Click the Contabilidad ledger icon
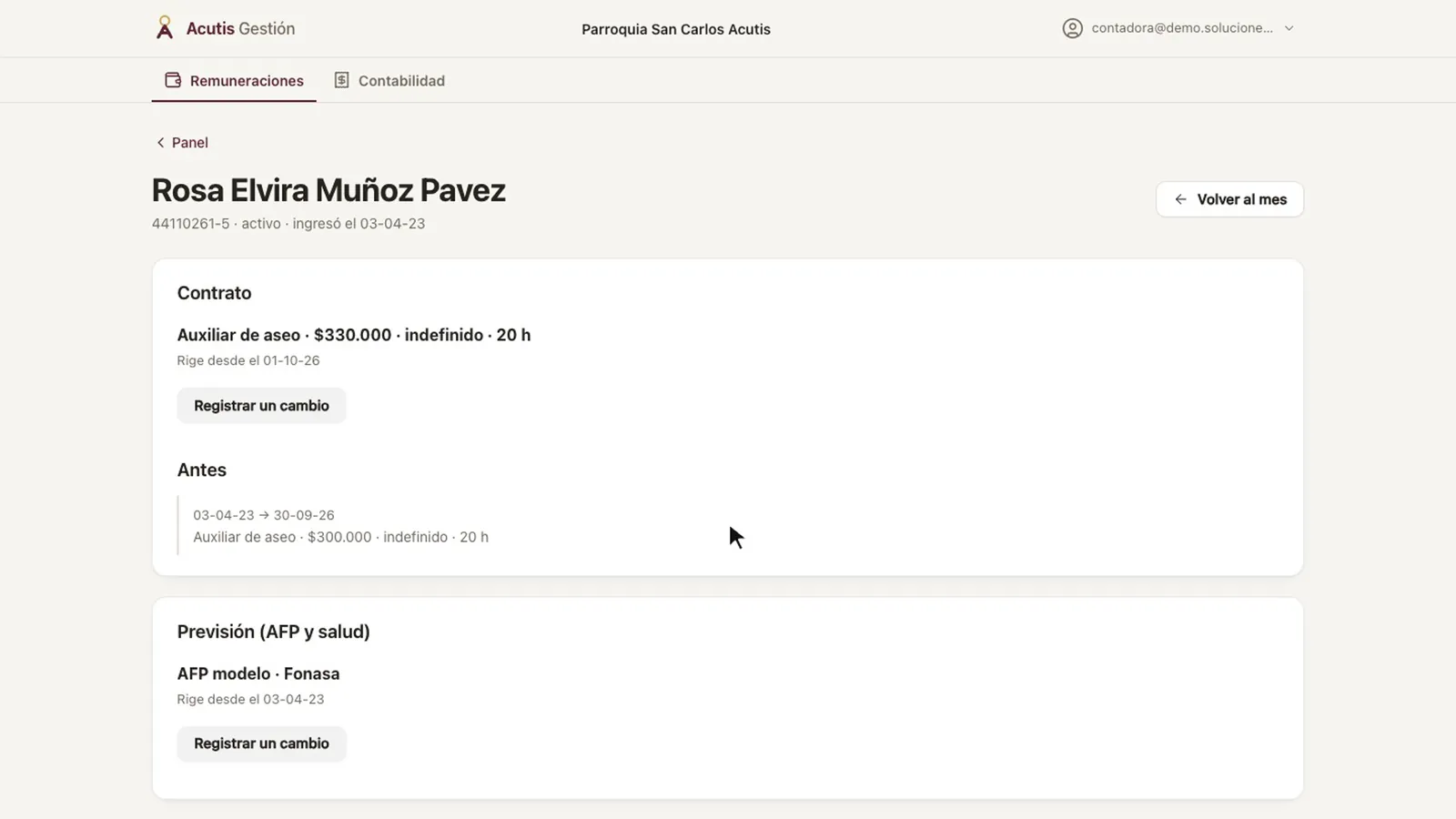The width and height of the screenshot is (1456, 819). 341,80
